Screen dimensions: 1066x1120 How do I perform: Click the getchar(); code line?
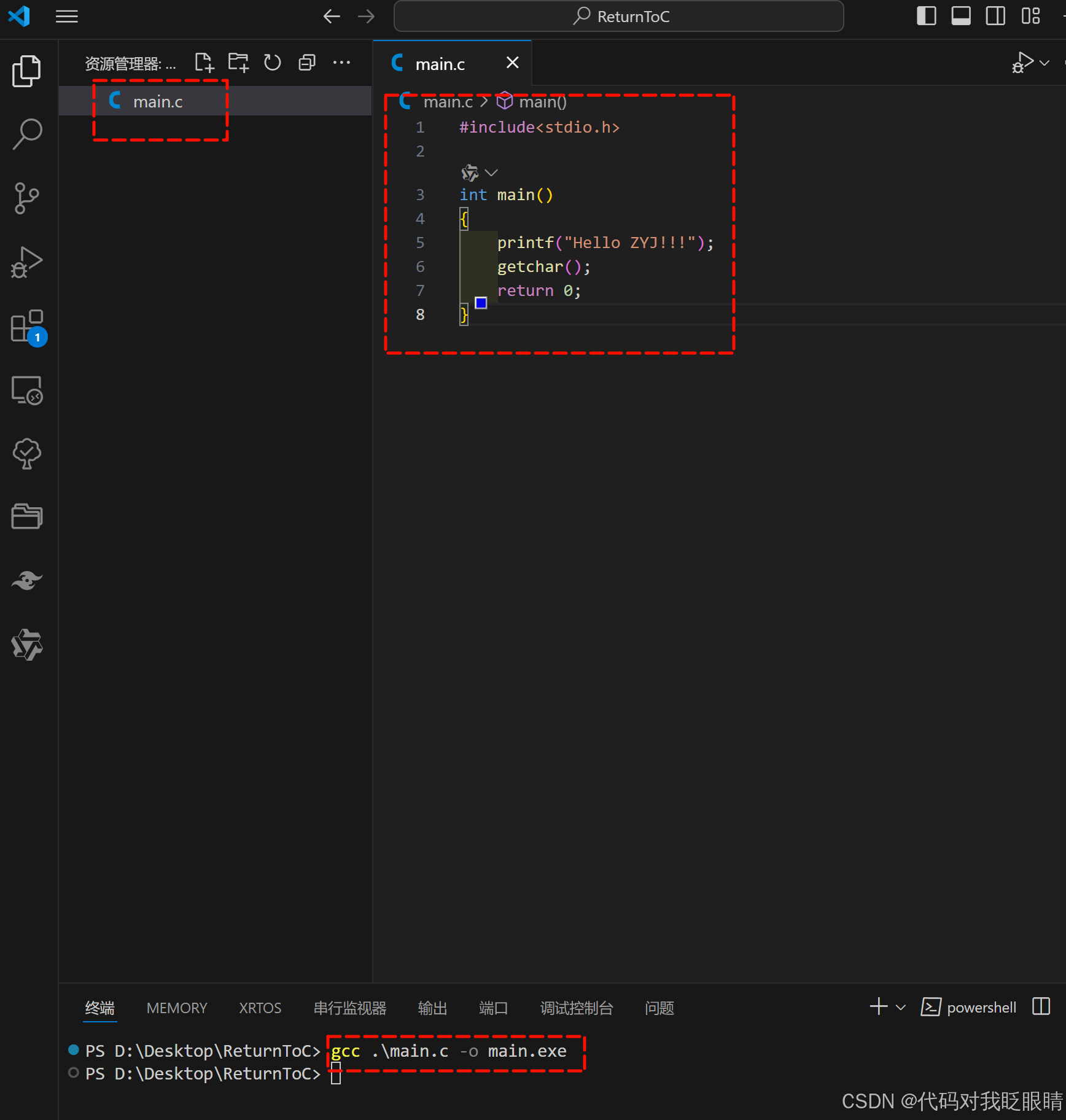coord(543,266)
